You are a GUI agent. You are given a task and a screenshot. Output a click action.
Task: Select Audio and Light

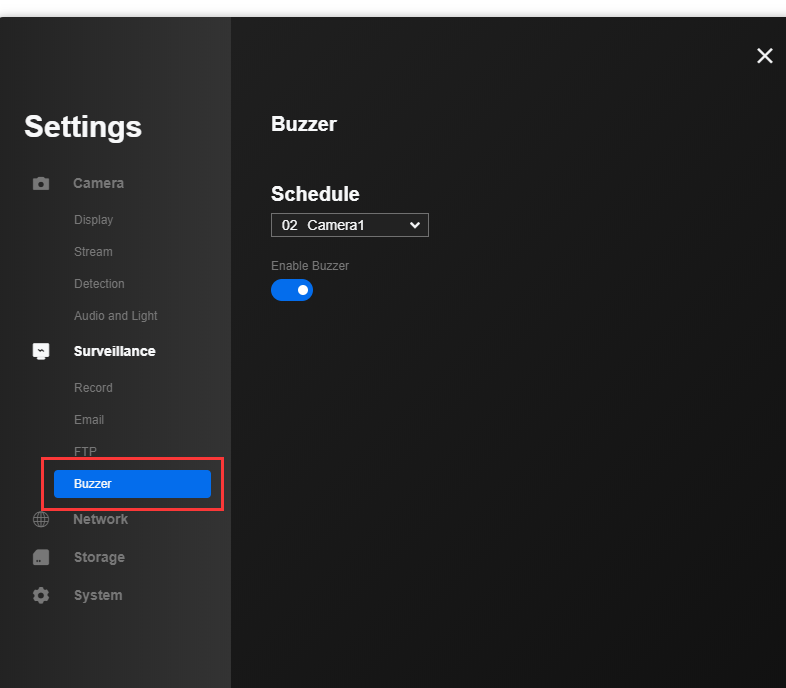[116, 316]
